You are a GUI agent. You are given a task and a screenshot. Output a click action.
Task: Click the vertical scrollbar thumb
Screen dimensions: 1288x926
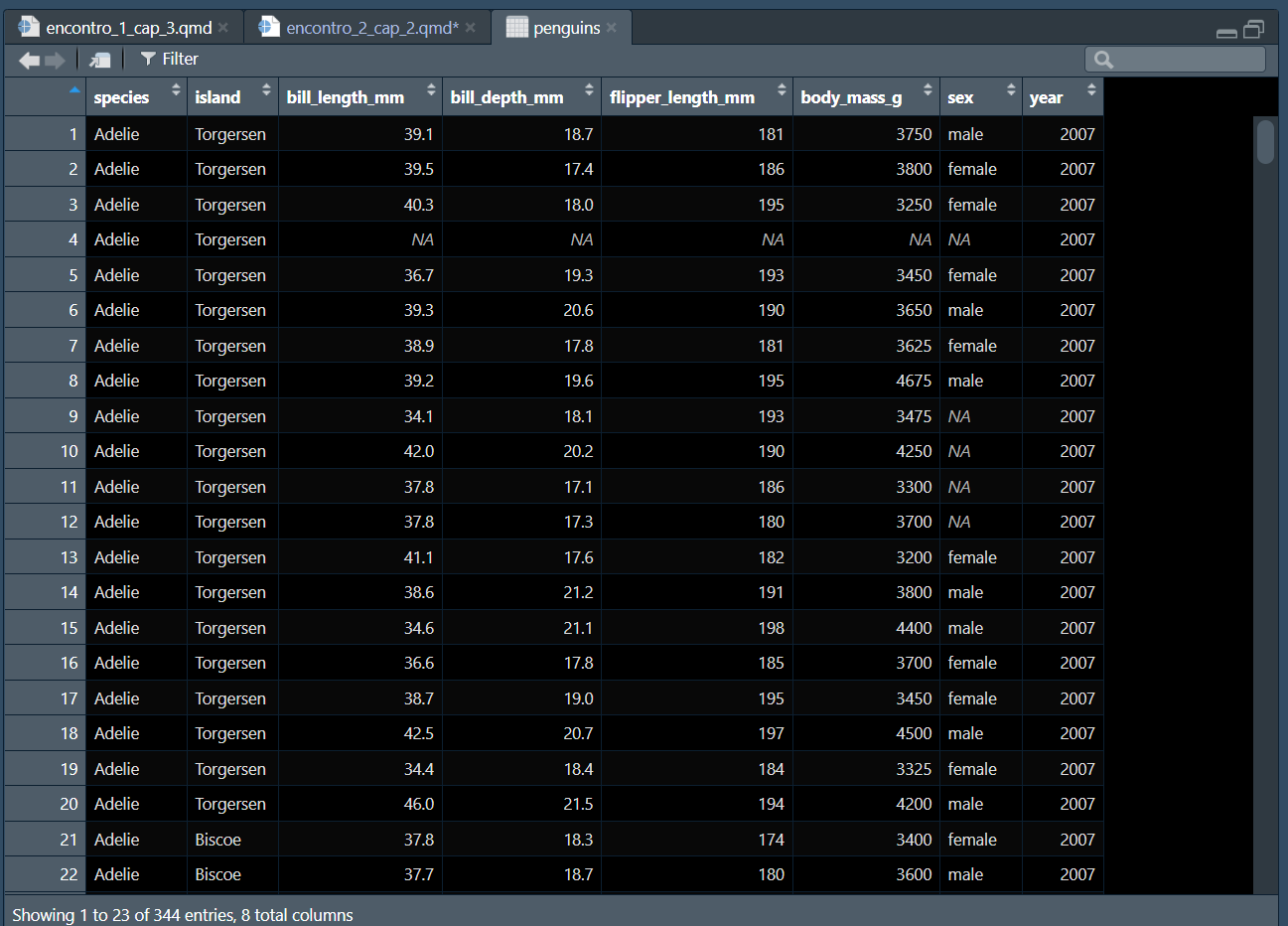point(1264,141)
